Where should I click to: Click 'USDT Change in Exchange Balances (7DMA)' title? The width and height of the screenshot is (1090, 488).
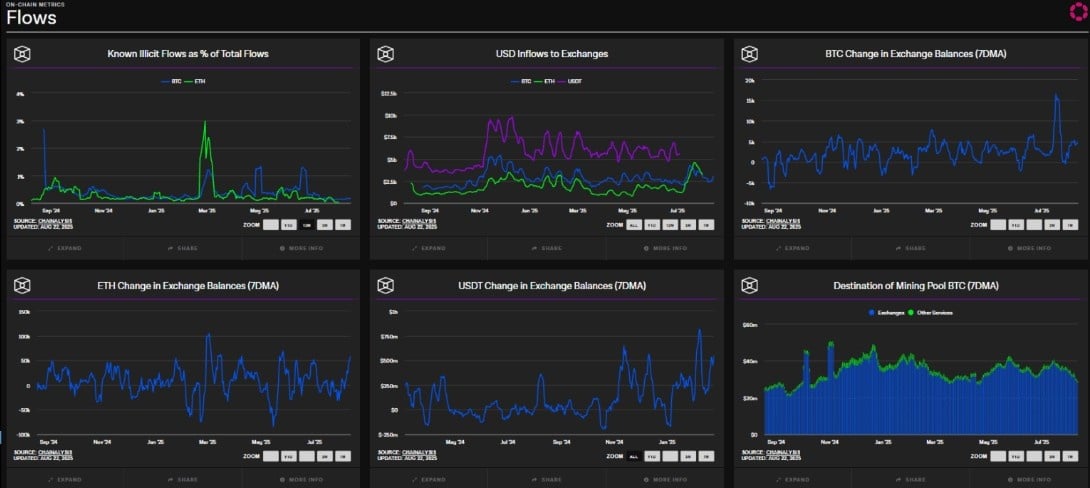(552, 285)
